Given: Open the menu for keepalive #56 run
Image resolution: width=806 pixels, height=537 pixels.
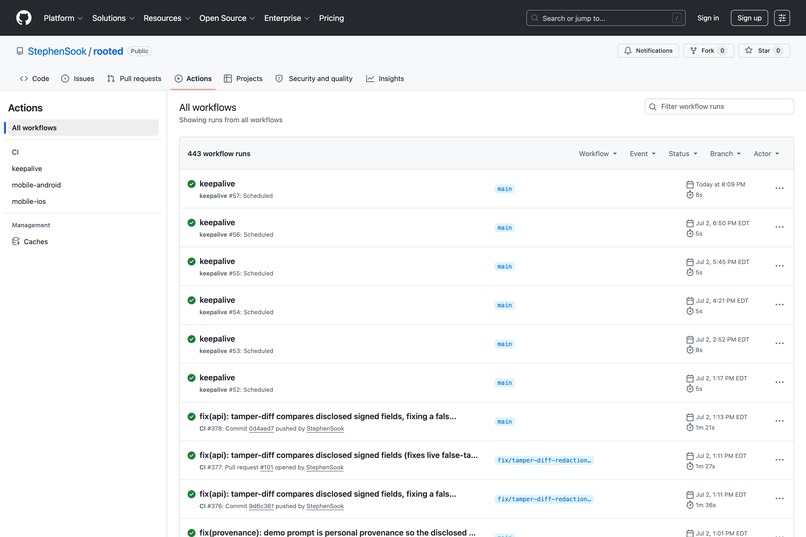Looking at the screenshot, I should [x=779, y=227].
